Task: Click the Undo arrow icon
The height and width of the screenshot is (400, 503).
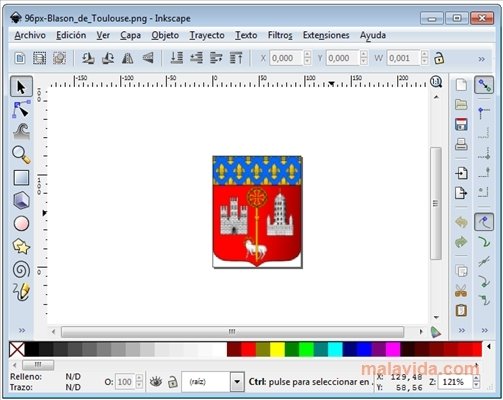Action: coord(461,222)
